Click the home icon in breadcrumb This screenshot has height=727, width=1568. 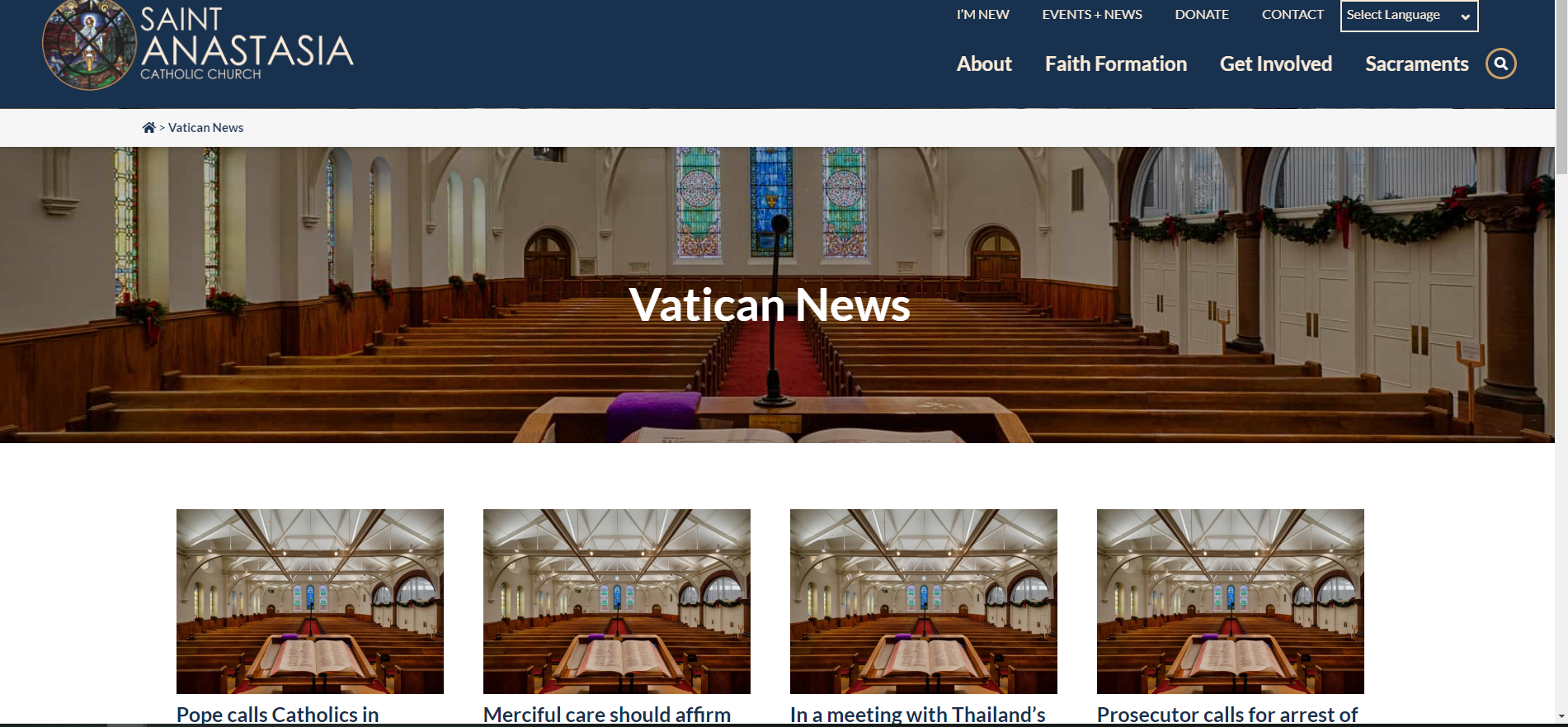[x=148, y=127]
